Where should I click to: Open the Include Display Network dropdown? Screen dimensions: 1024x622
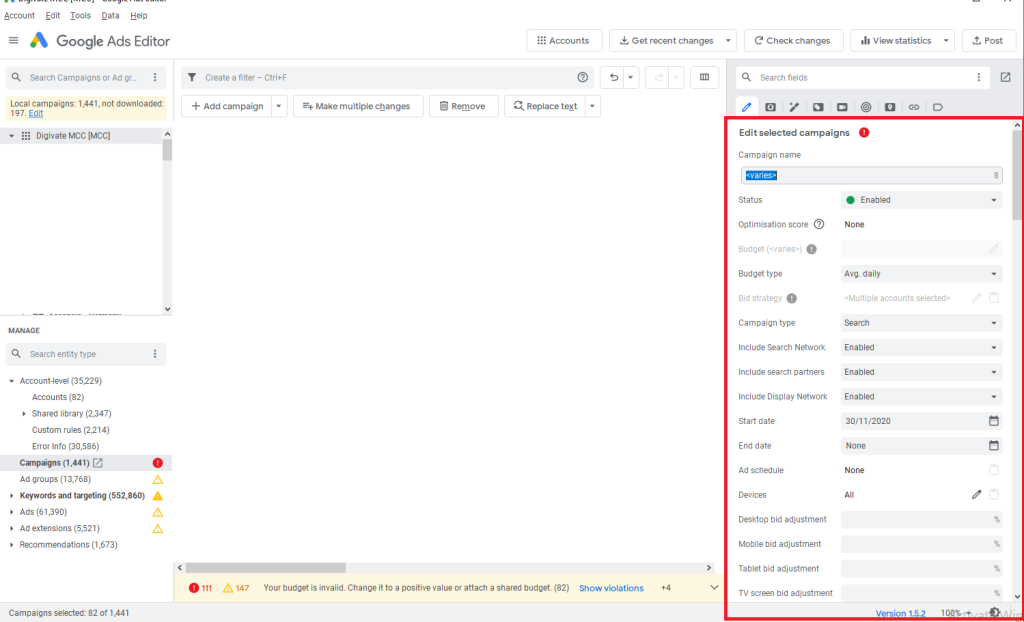tap(921, 397)
